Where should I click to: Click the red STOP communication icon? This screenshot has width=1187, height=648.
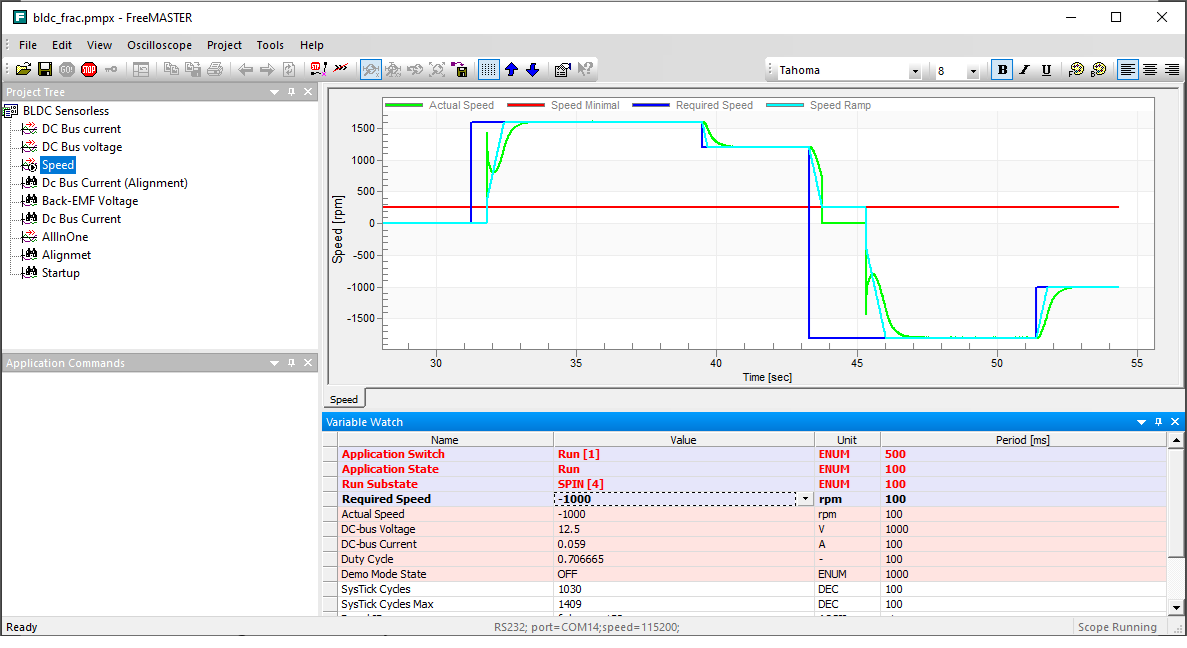pos(89,70)
